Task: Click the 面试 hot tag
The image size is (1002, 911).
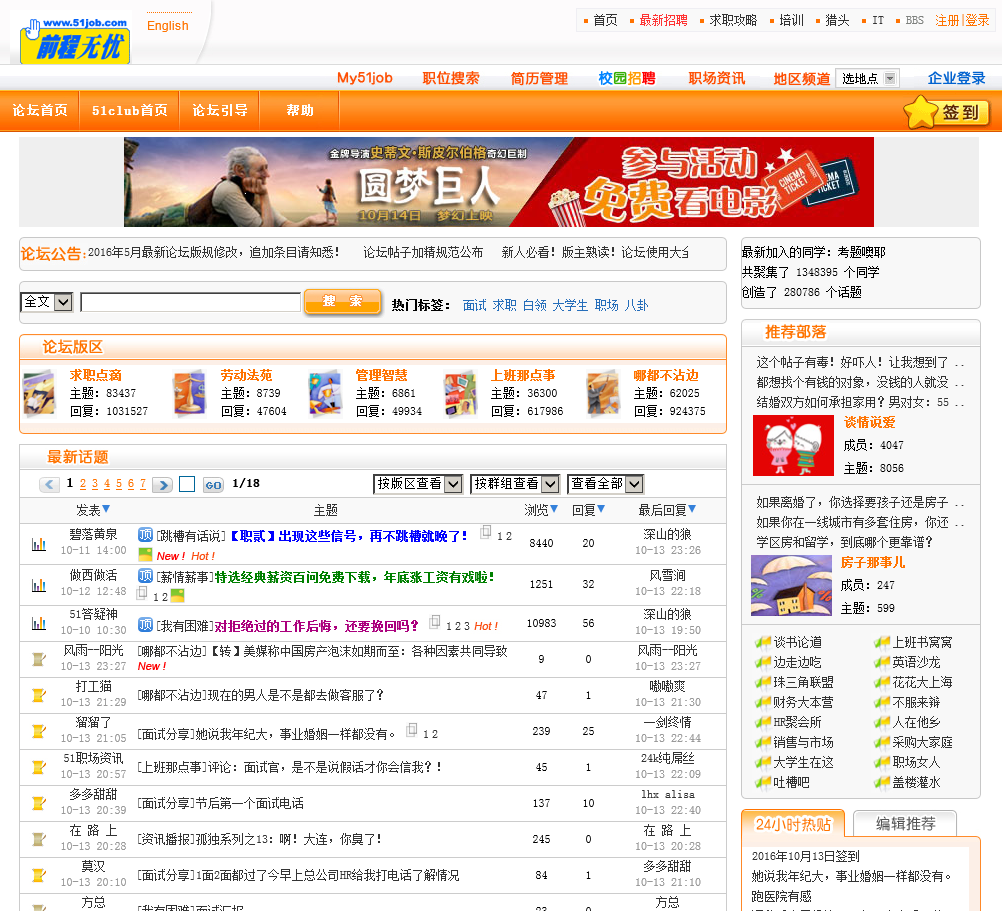Action: [x=475, y=305]
